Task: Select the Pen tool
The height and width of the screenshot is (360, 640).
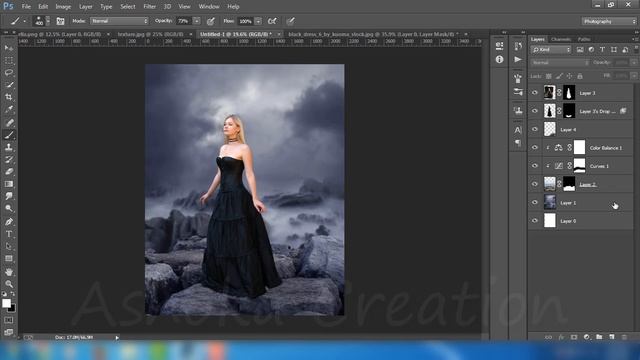Action: 9,222
